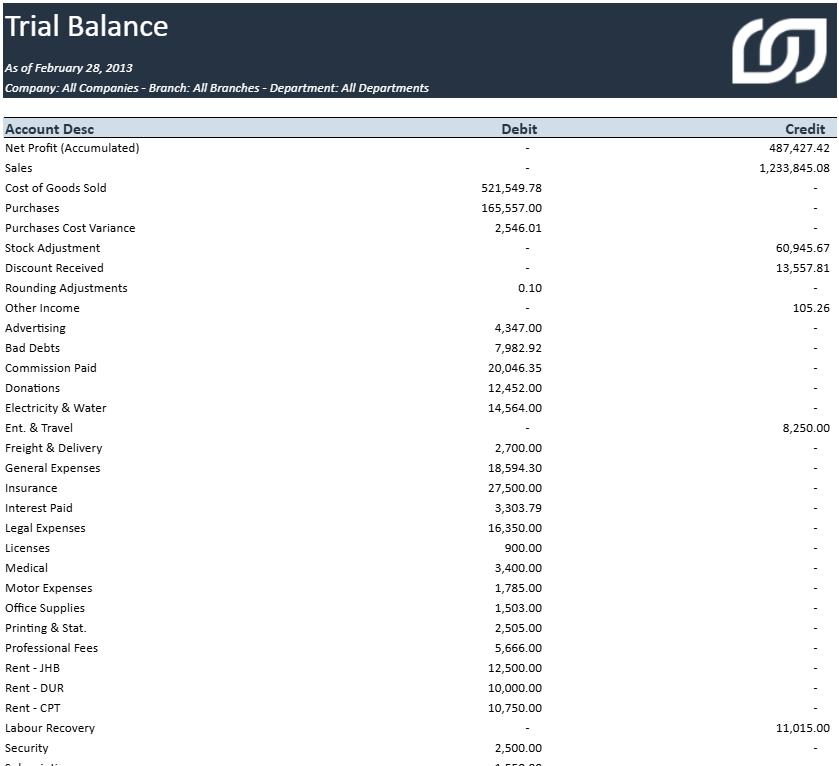Click the Discount Received credit amount
839x766 pixels.
[802, 268]
